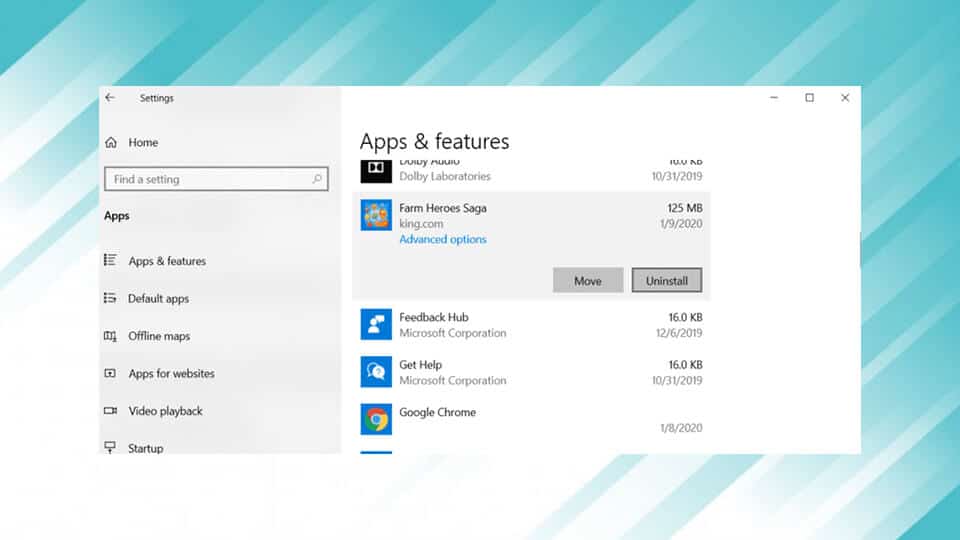Maximize the Settings window

point(809,97)
